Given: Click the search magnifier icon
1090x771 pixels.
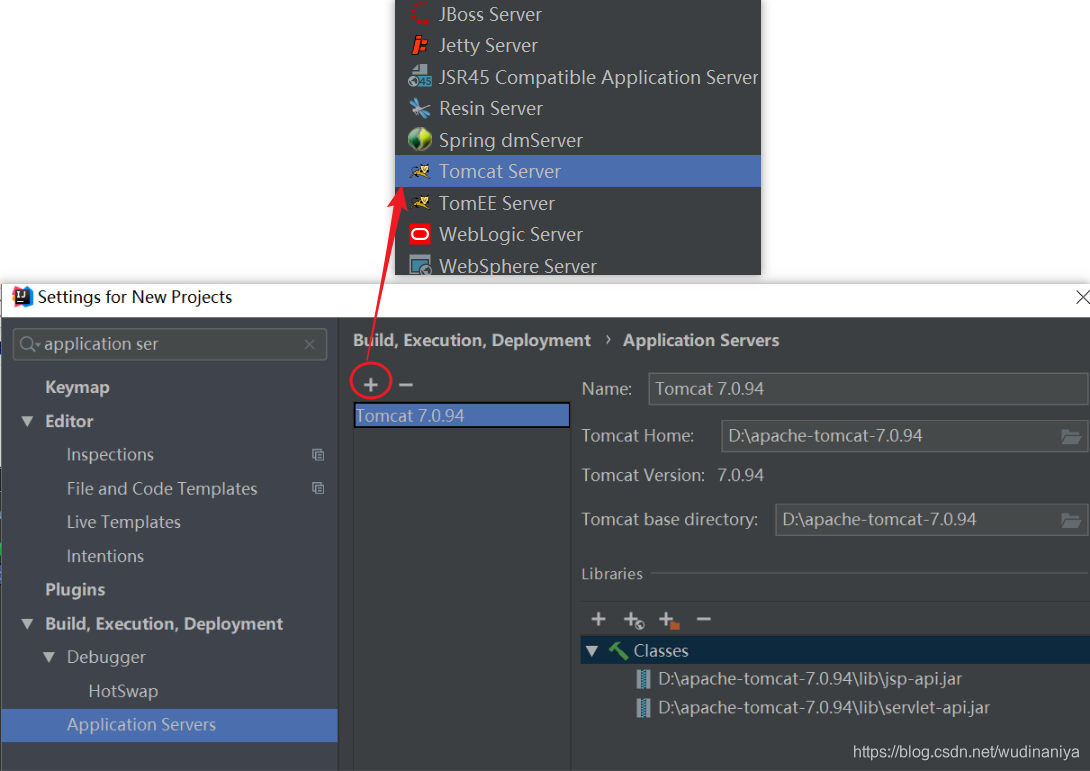Looking at the screenshot, I should pos(28,344).
